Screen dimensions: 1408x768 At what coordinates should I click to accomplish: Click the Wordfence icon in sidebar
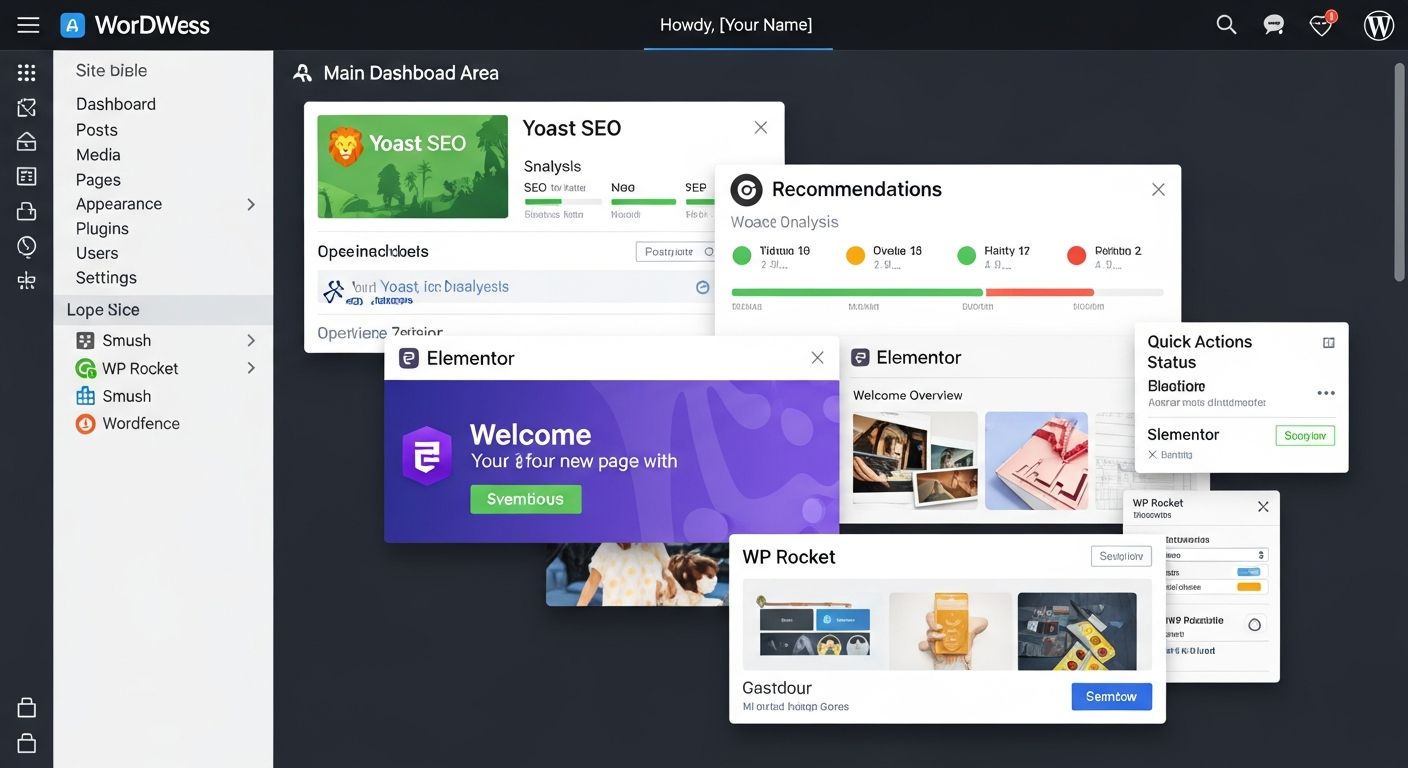86,424
